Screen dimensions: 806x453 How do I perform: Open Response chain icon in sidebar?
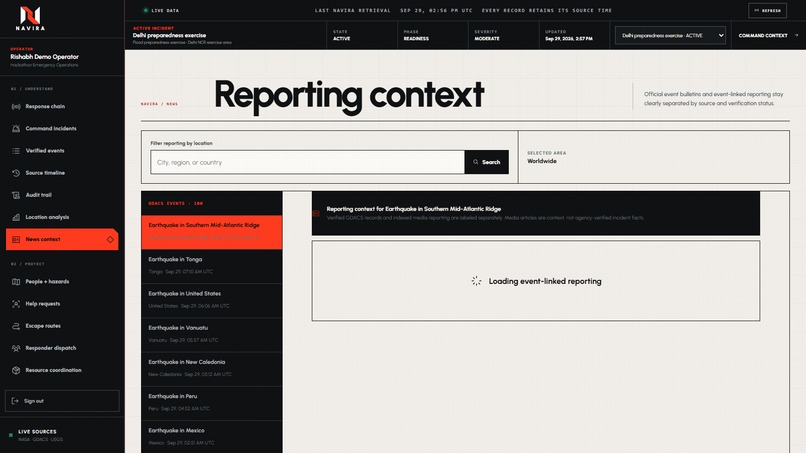pyautogui.click(x=16, y=106)
